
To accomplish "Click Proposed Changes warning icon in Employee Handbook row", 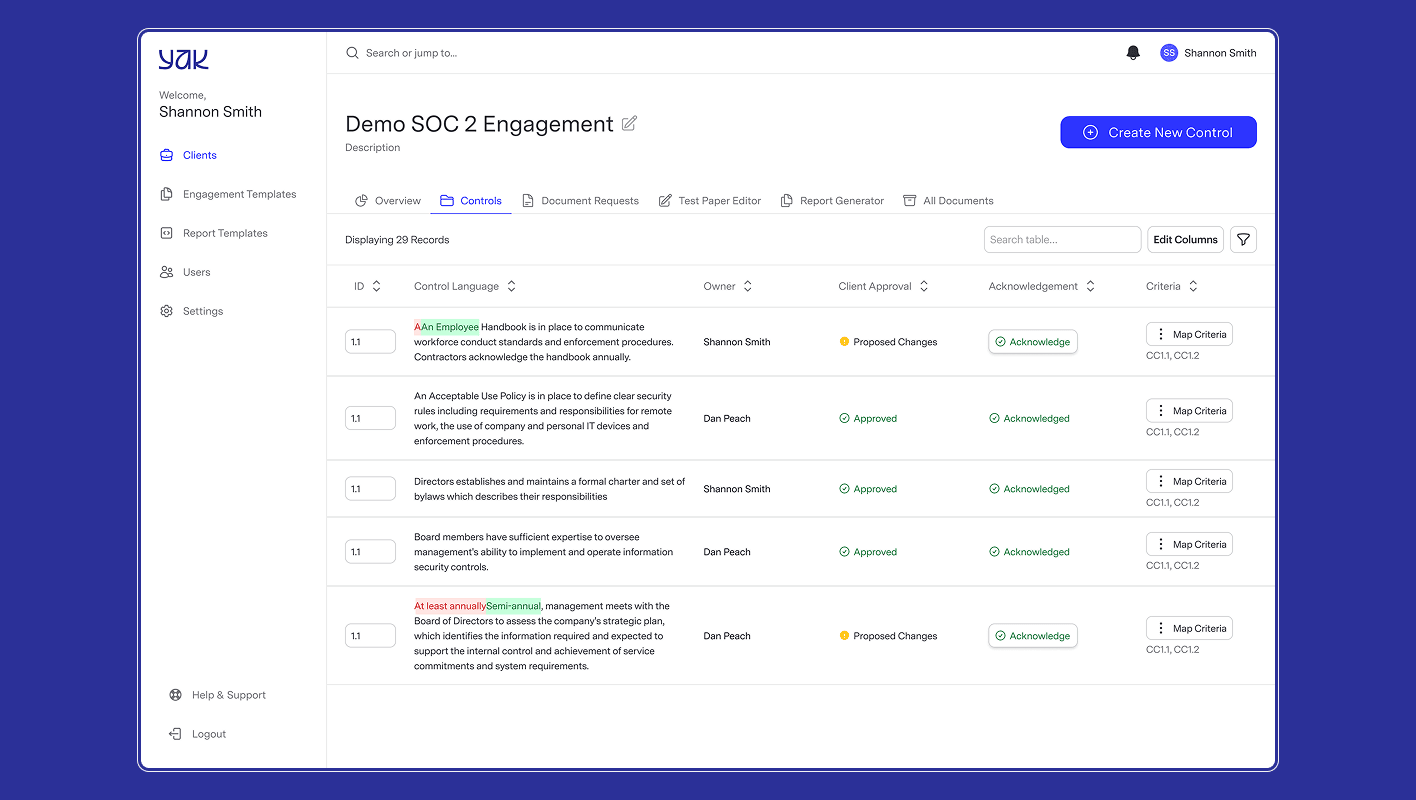I will click(844, 342).
